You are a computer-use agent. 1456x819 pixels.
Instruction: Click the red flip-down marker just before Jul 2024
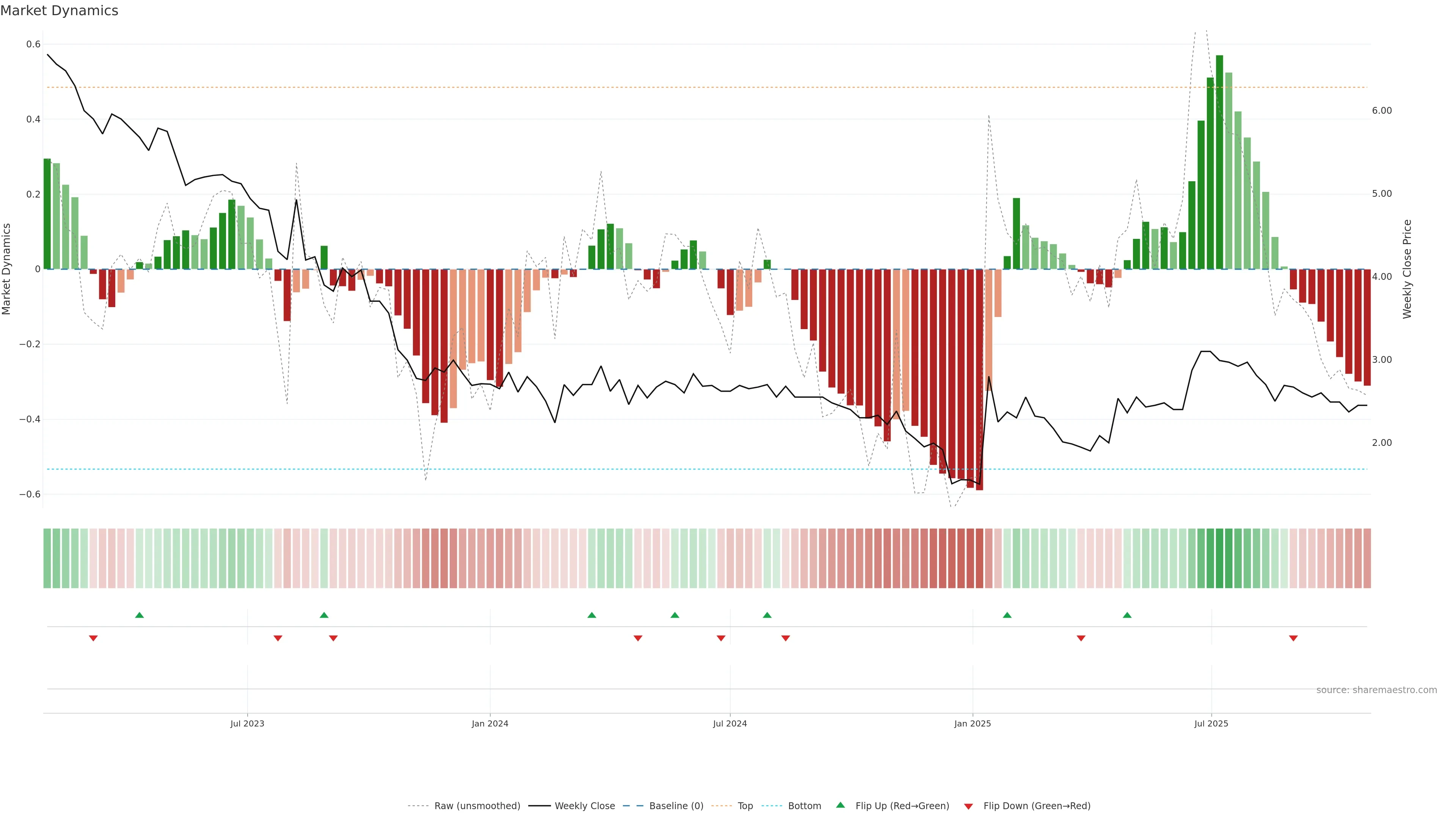tap(721, 638)
